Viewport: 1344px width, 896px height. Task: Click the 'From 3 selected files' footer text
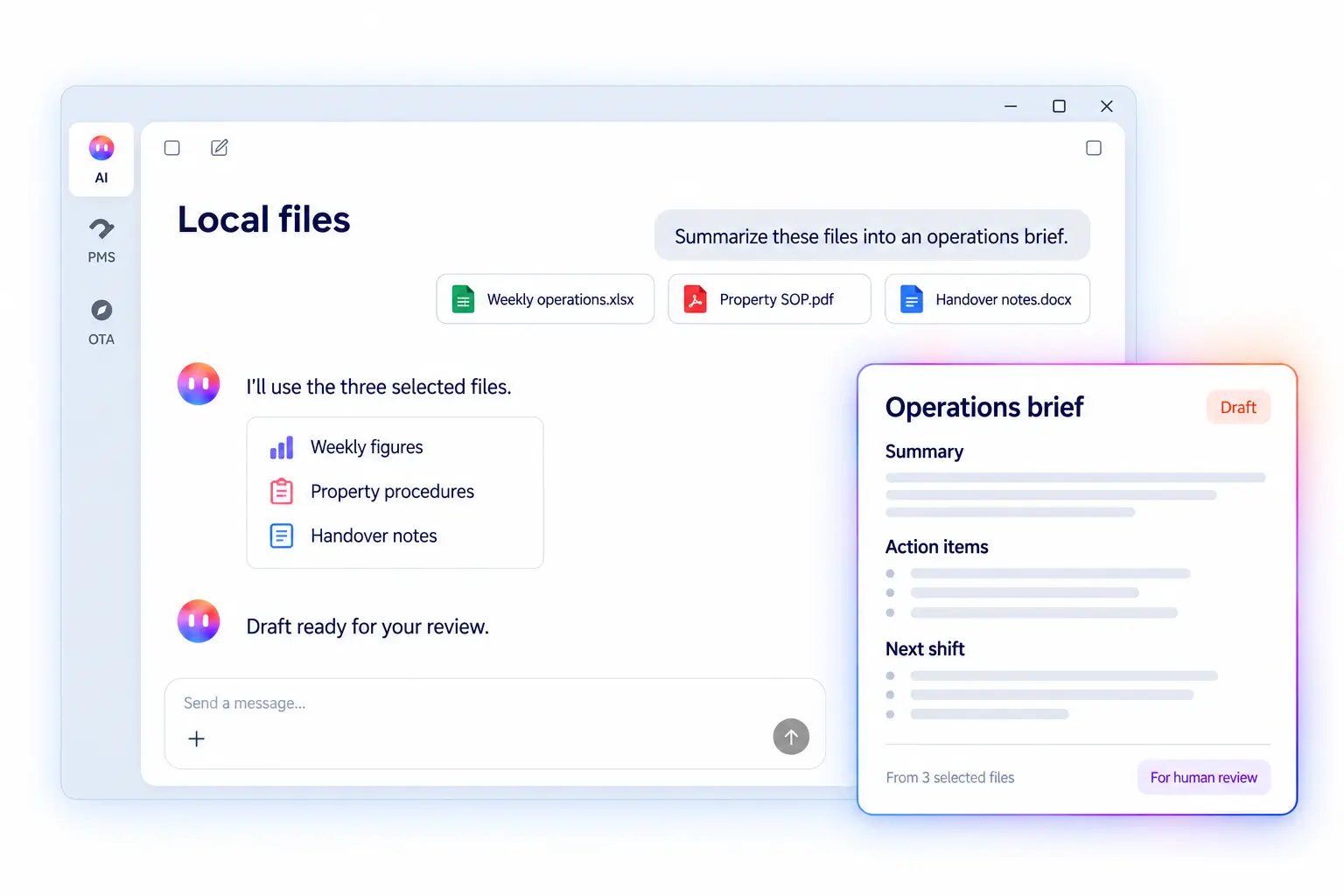pyautogui.click(x=950, y=778)
